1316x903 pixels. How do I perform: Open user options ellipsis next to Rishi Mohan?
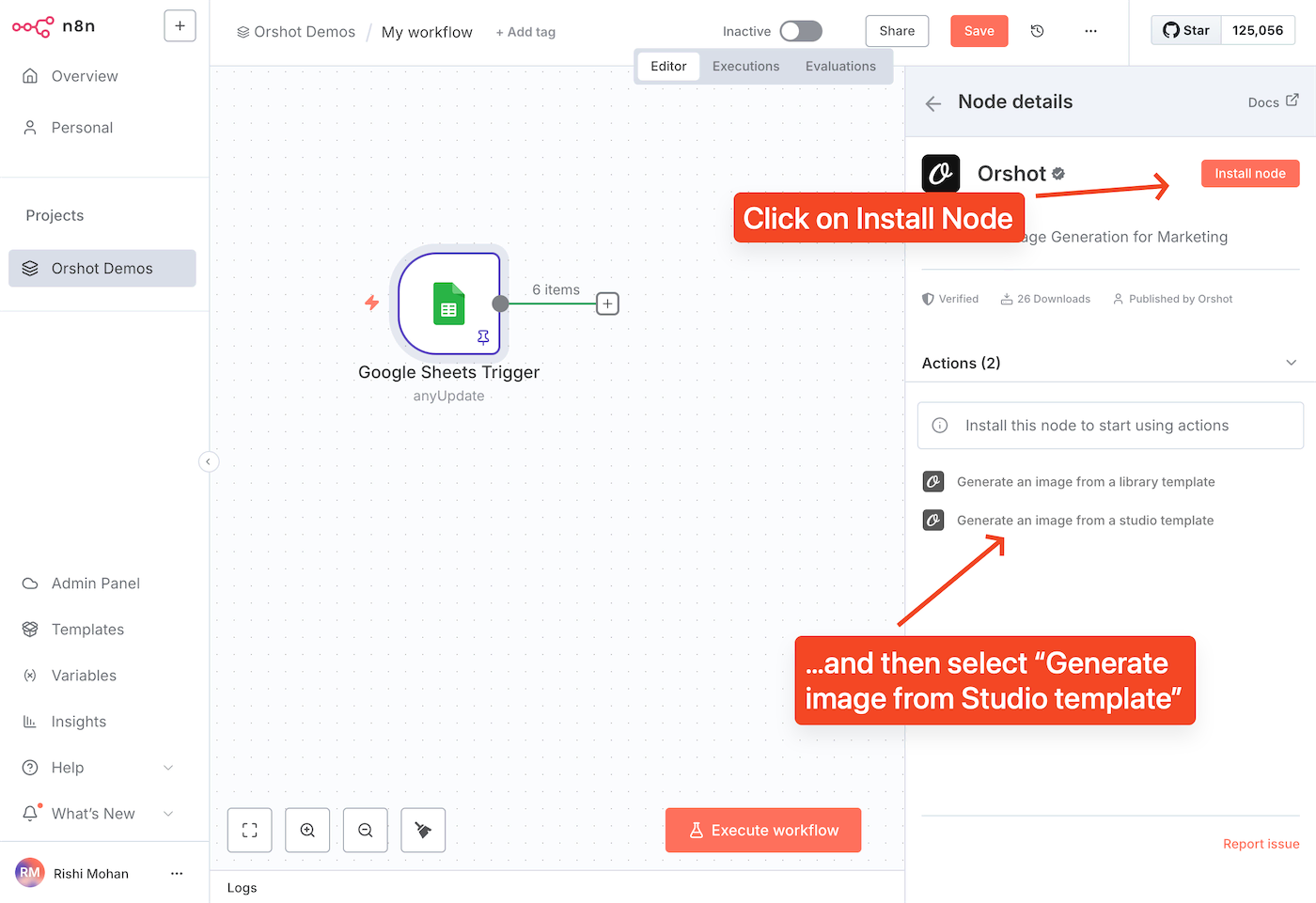pyautogui.click(x=177, y=874)
